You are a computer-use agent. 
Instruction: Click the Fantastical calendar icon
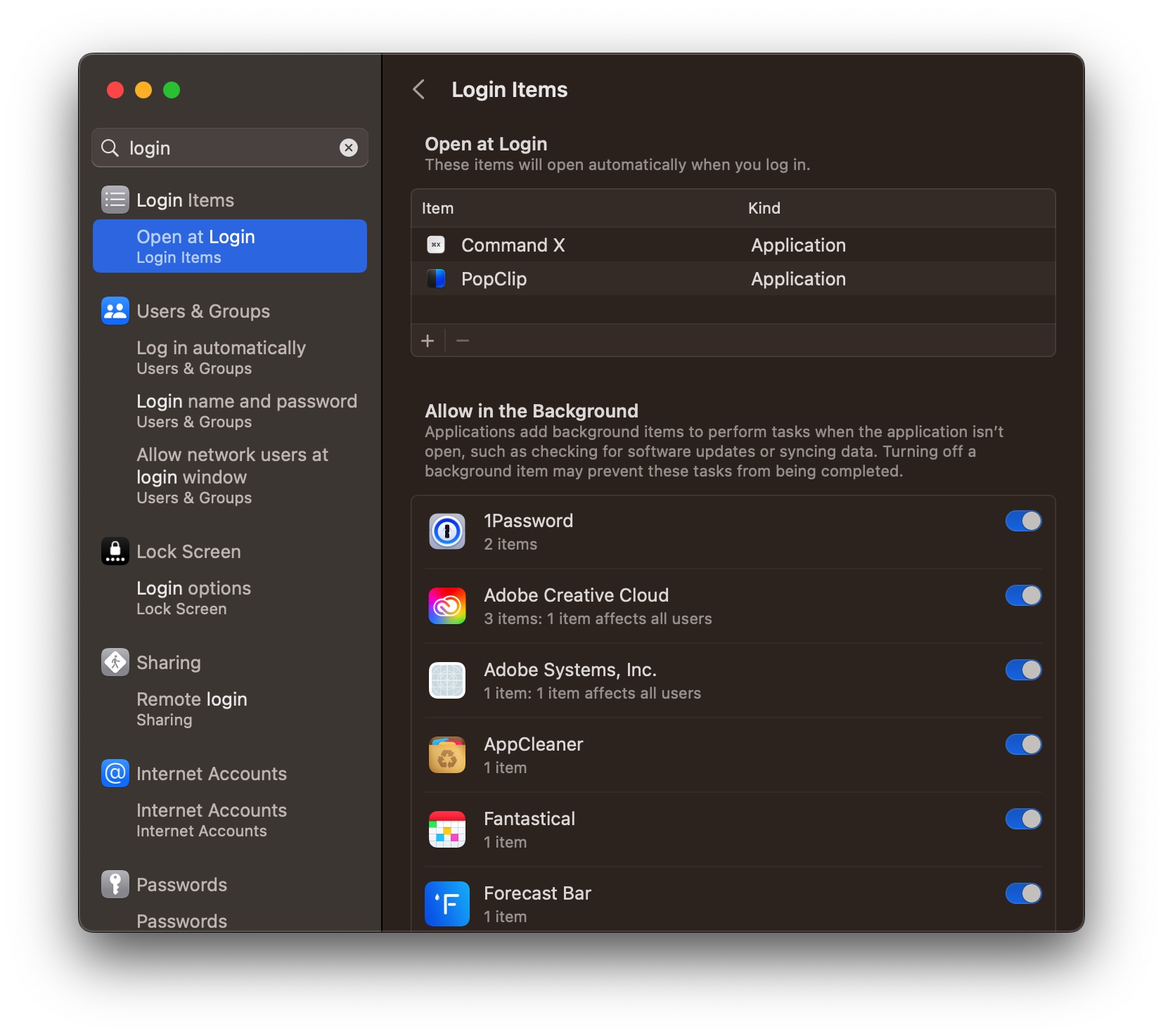tap(447, 829)
